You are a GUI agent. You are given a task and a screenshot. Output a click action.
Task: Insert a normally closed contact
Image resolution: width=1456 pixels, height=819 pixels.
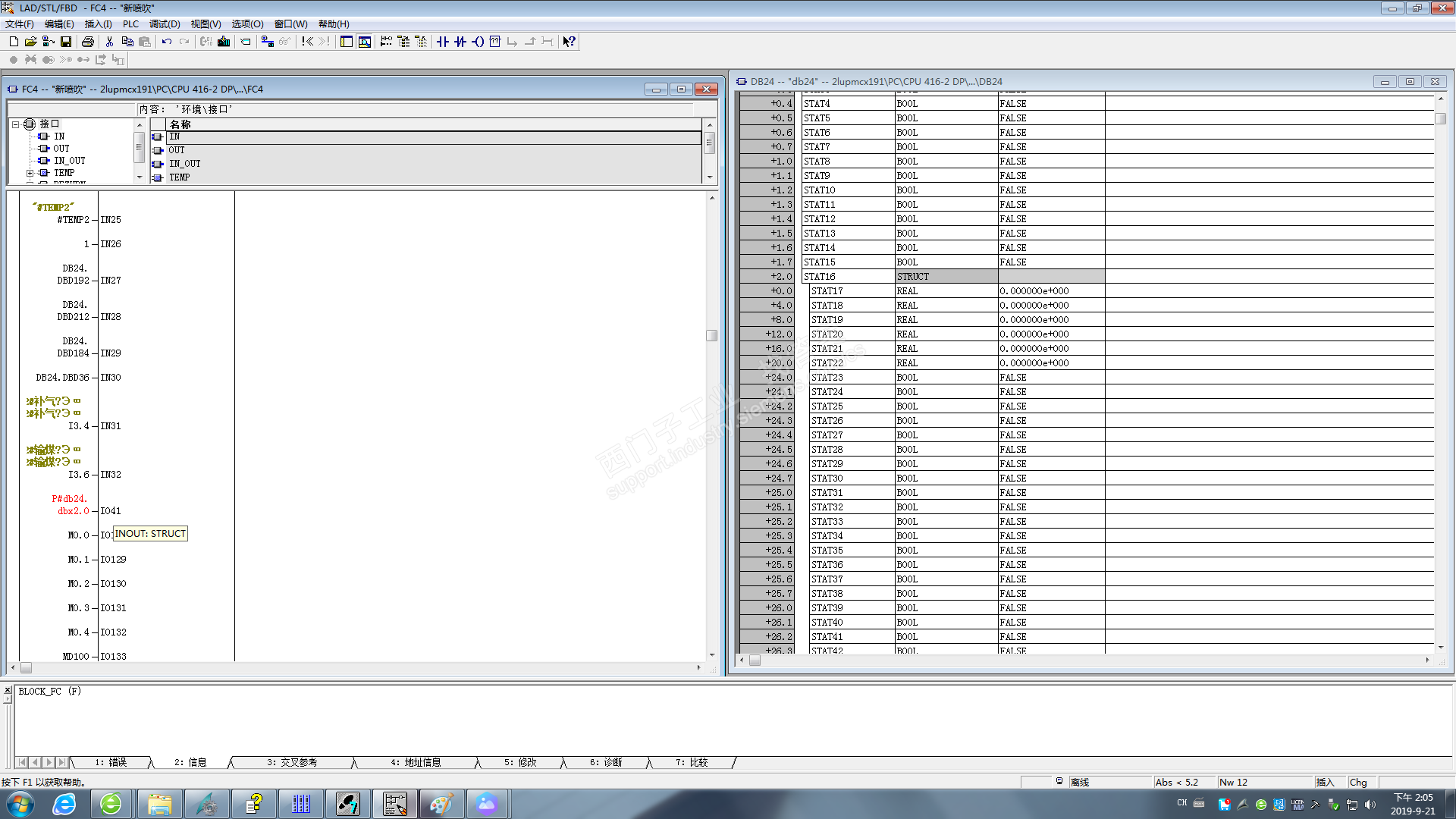(460, 42)
